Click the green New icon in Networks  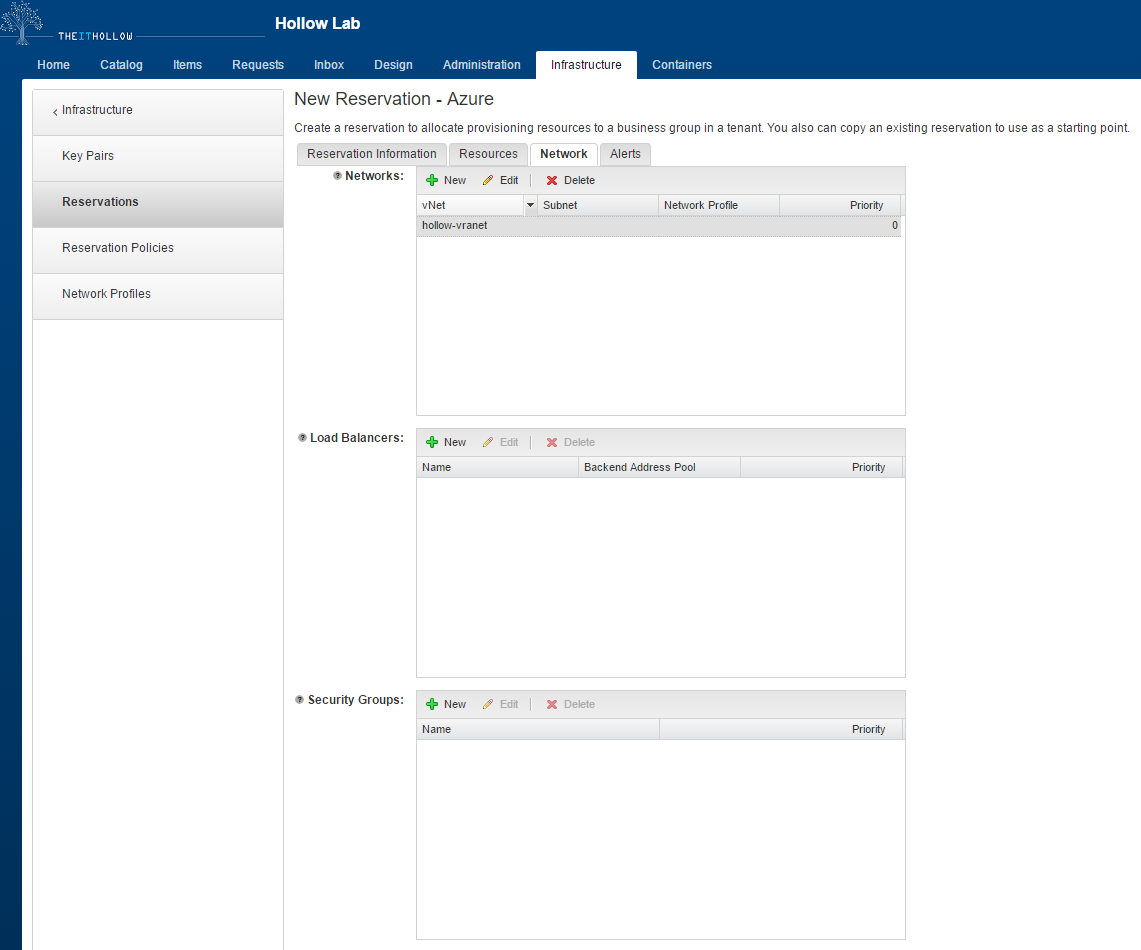tap(432, 181)
